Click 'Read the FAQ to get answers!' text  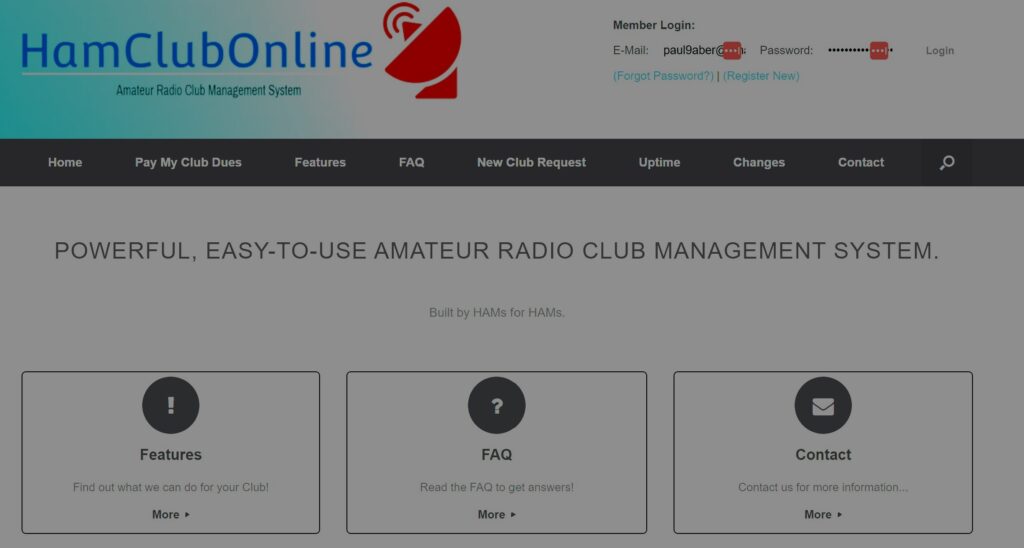pyautogui.click(x=496, y=487)
